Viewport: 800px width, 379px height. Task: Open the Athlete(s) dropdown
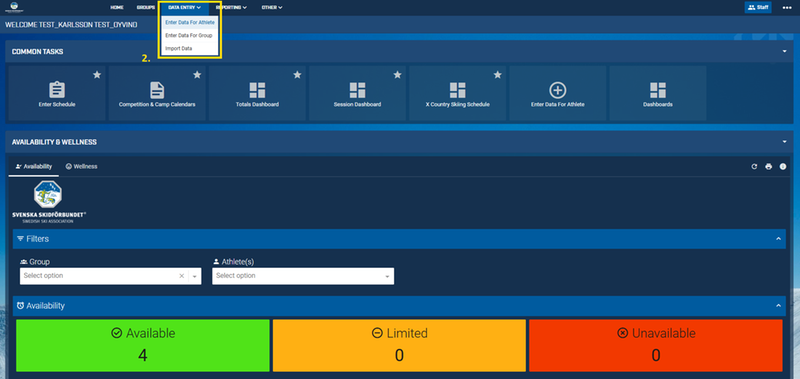(x=303, y=276)
